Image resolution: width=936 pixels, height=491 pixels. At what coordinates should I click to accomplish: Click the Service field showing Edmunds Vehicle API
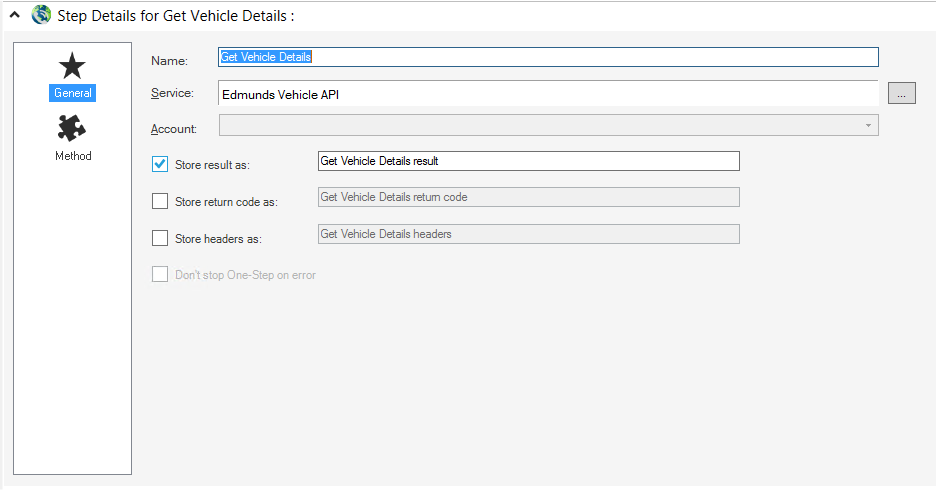548,94
